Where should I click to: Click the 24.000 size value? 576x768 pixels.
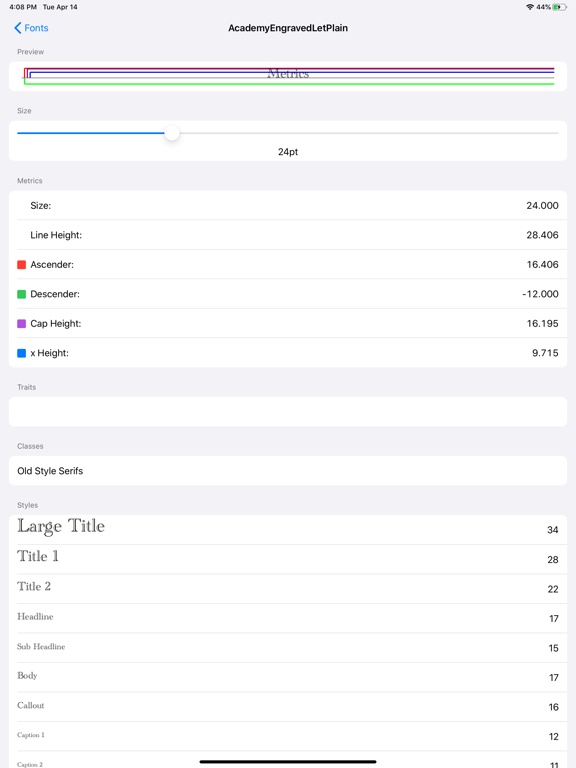tap(542, 206)
